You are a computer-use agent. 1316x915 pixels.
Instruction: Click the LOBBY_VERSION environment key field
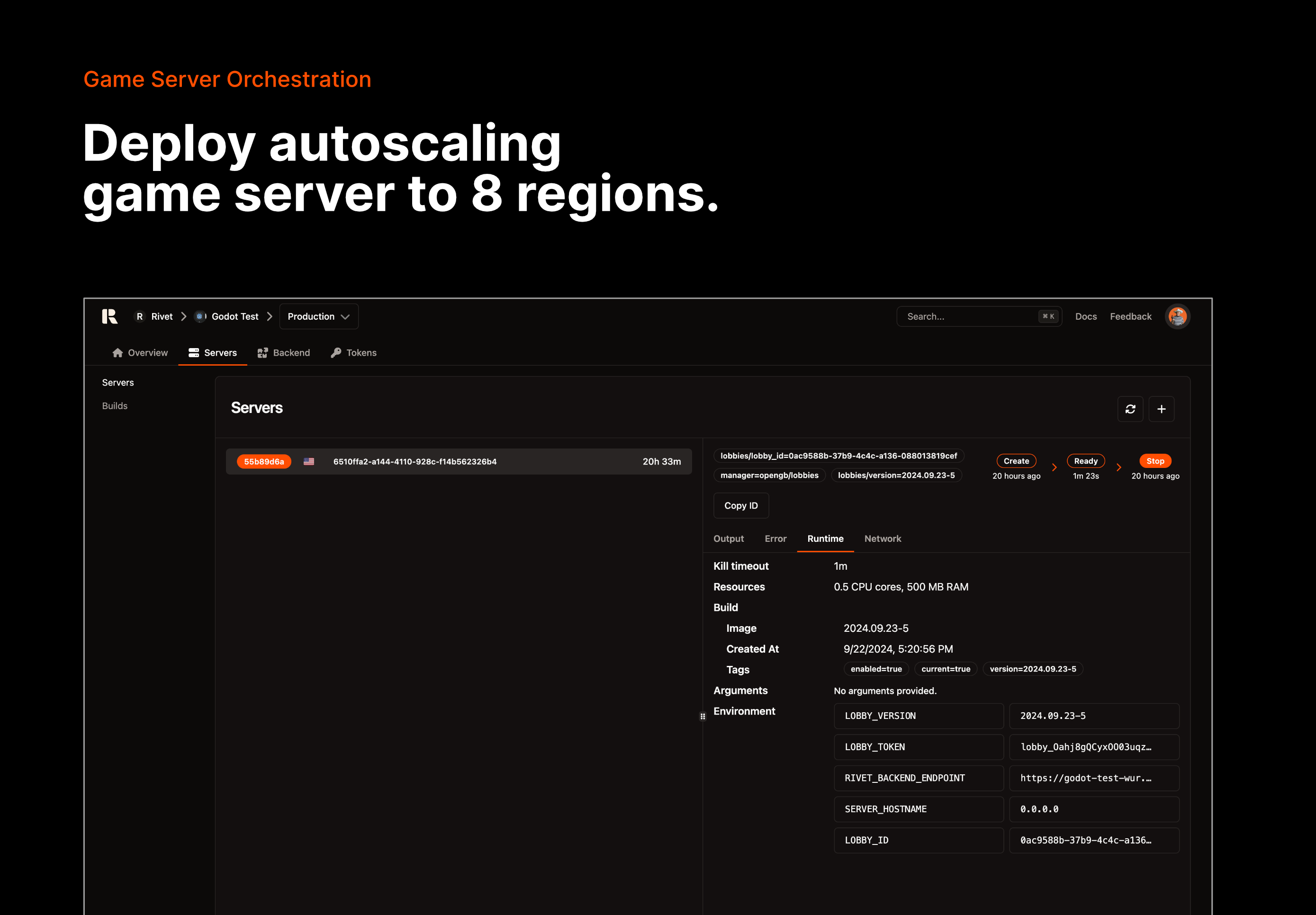pyautogui.click(x=918, y=716)
